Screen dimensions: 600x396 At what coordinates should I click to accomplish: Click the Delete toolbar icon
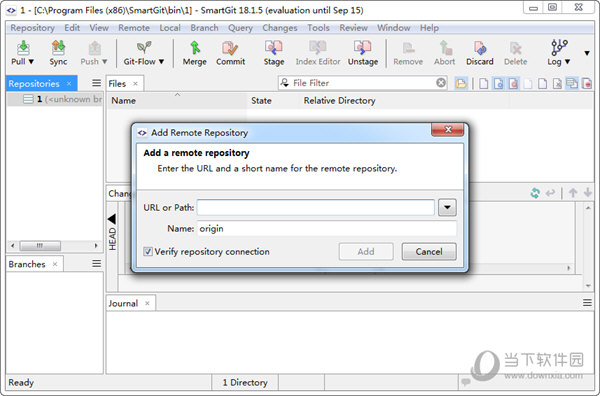tap(515, 48)
